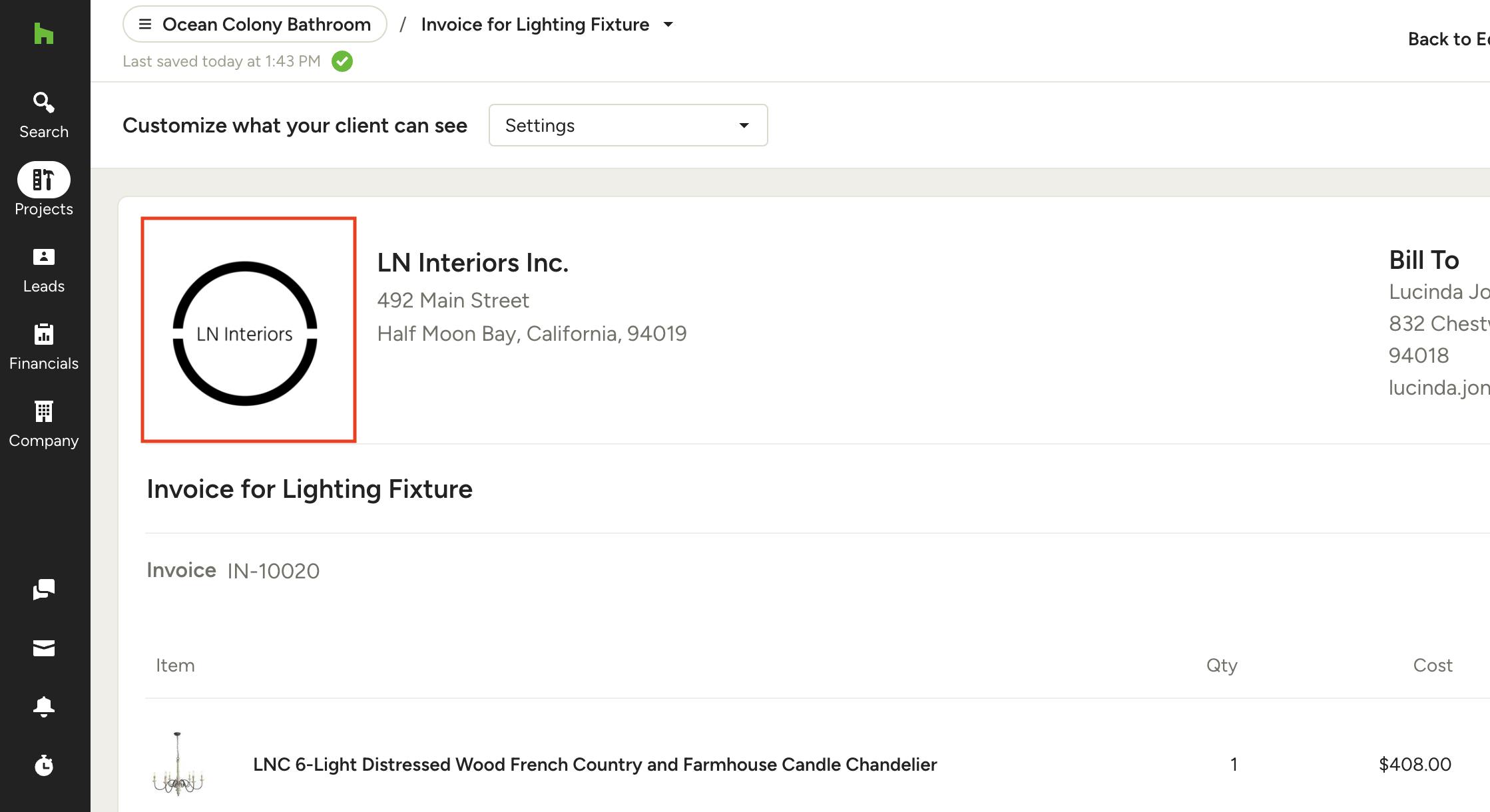This screenshot has width=1490, height=812.
Task: Expand the Settings dropdown
Action: coord(628,125)
